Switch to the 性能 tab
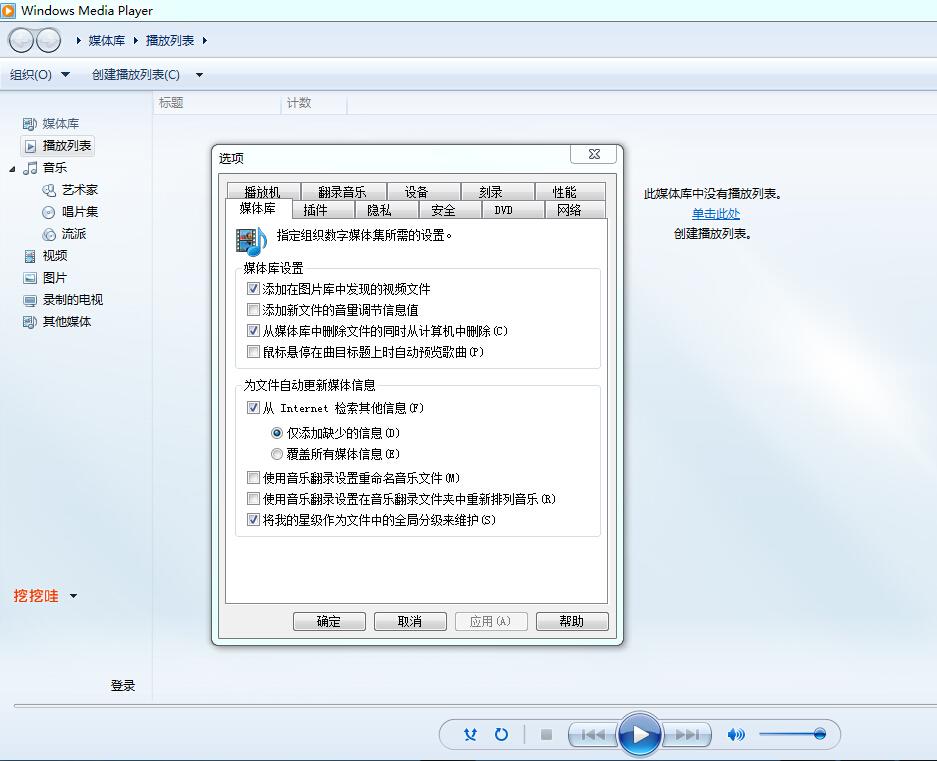The height and width of the screenshot is (761, 937). coord(570,191)
